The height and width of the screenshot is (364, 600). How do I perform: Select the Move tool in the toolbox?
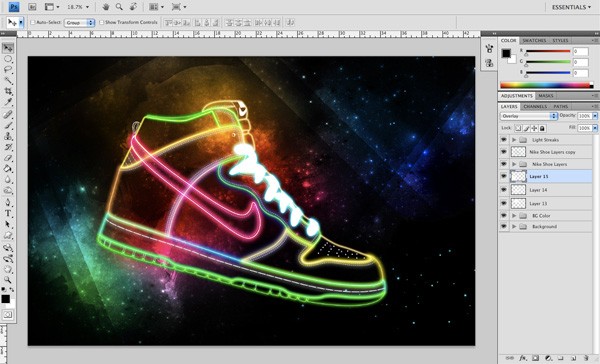click(8, 48)
